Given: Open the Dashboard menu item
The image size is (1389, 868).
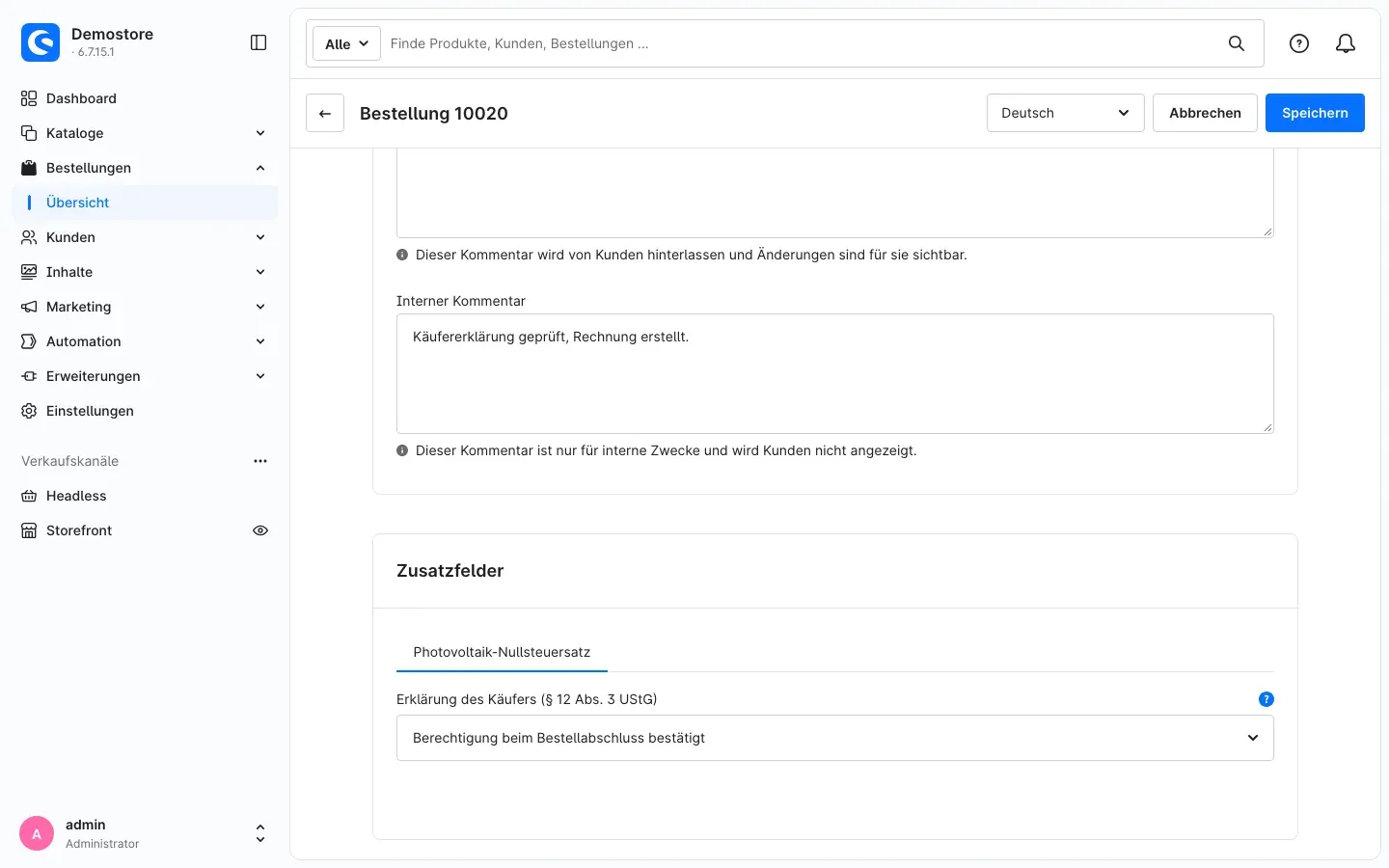Looking at the screenshot, I should click(145, 98).
